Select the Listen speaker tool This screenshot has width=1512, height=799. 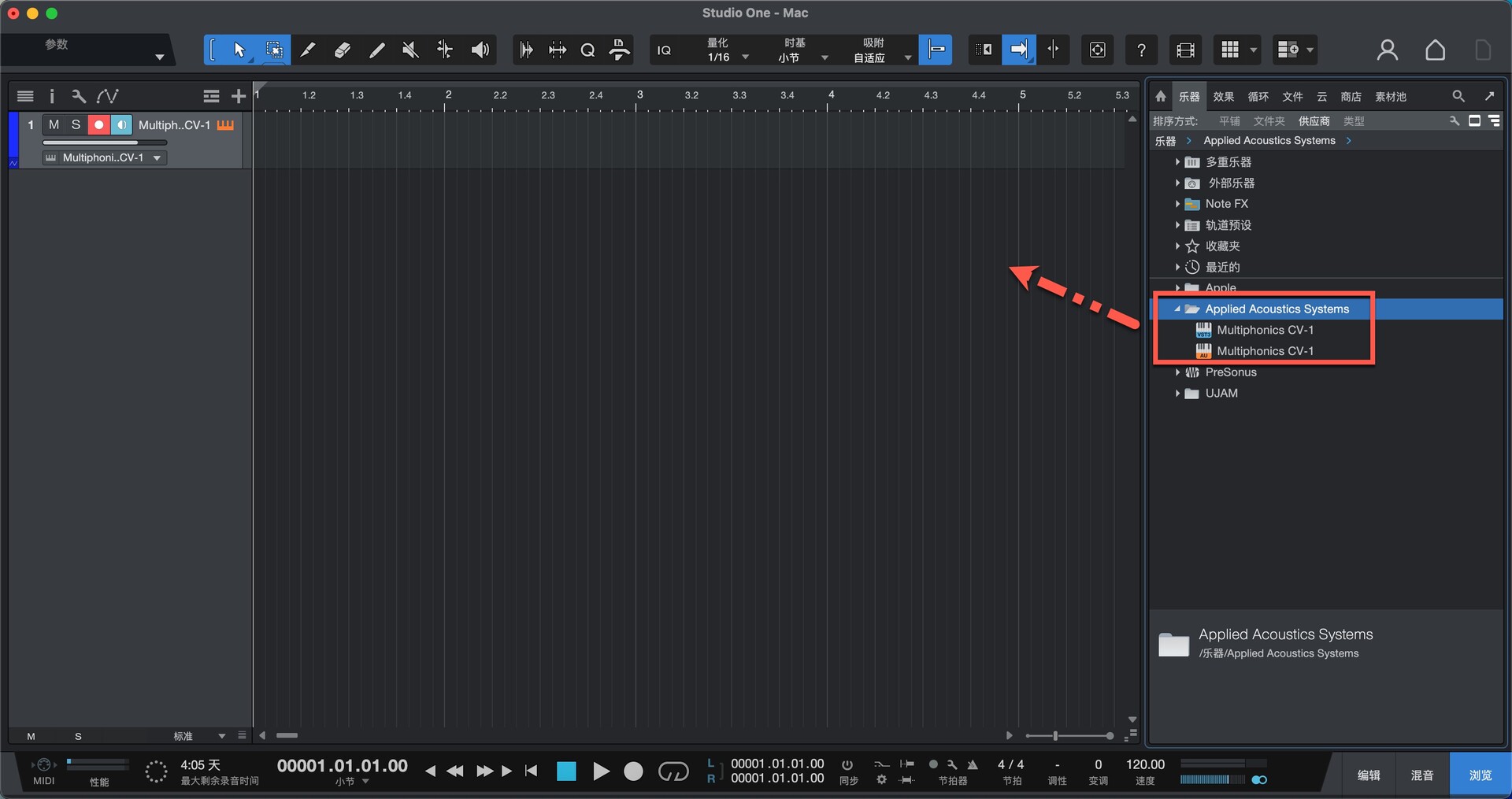click(x=480, y=50)
